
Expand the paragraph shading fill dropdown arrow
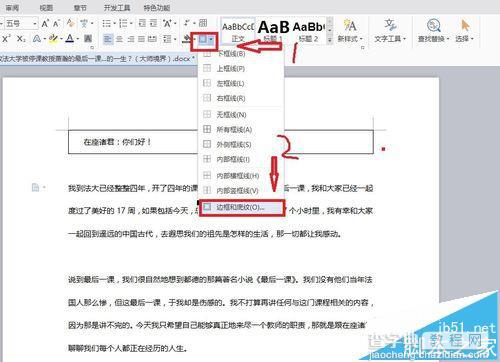tap(194, 40)
